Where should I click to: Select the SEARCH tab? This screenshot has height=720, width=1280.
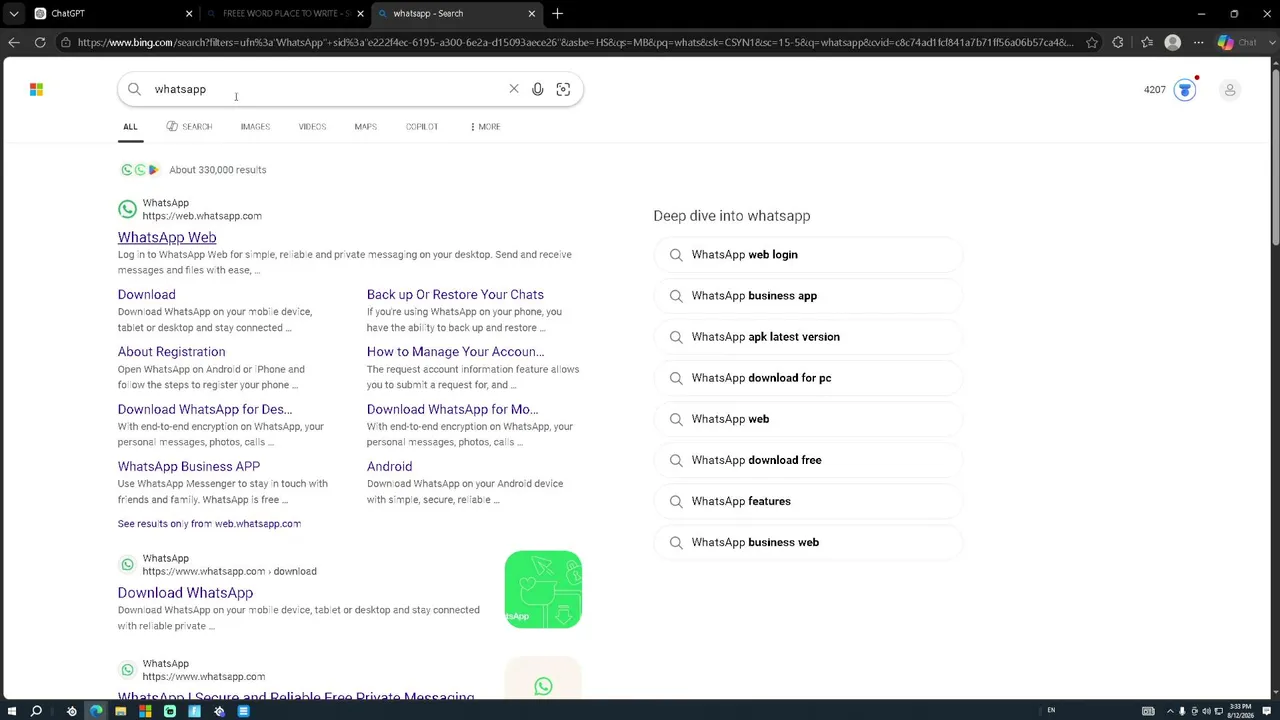189,127
